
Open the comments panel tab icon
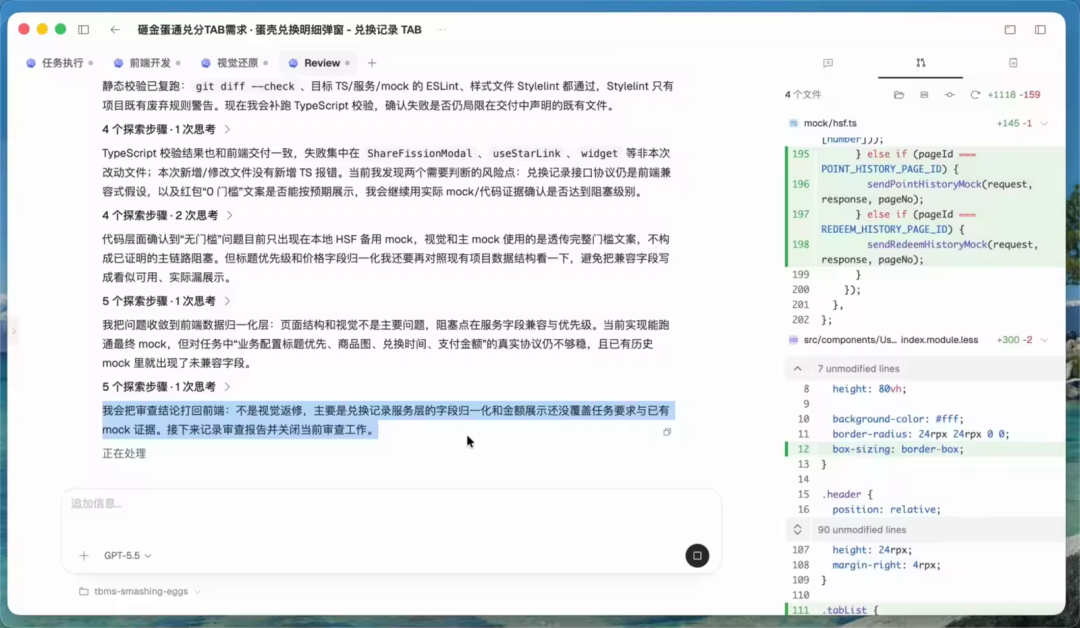click(x=828, y=63)
